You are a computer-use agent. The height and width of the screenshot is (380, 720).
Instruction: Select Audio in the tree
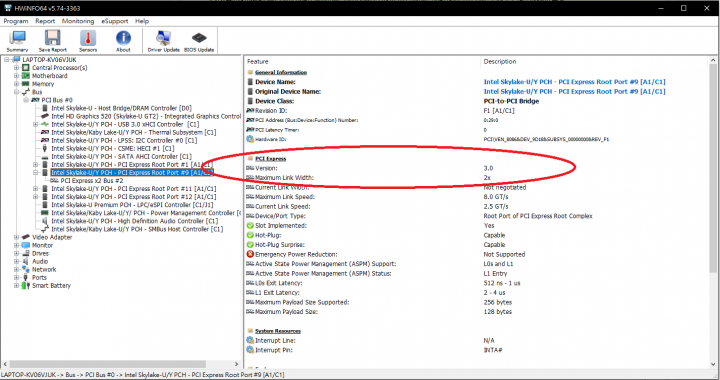[40, 262]
